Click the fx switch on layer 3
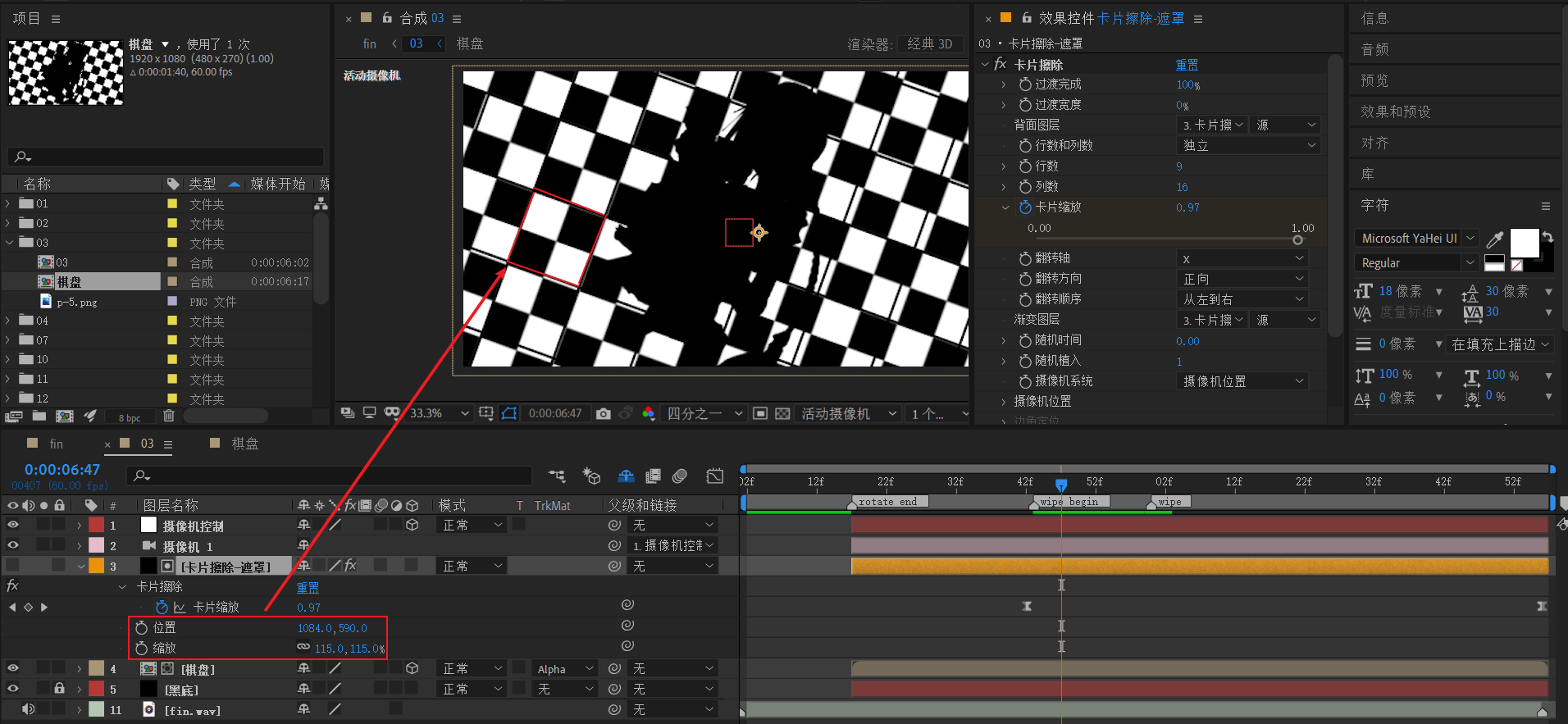Viewport: 1568px width, 724px height. [x=350, y=565]
